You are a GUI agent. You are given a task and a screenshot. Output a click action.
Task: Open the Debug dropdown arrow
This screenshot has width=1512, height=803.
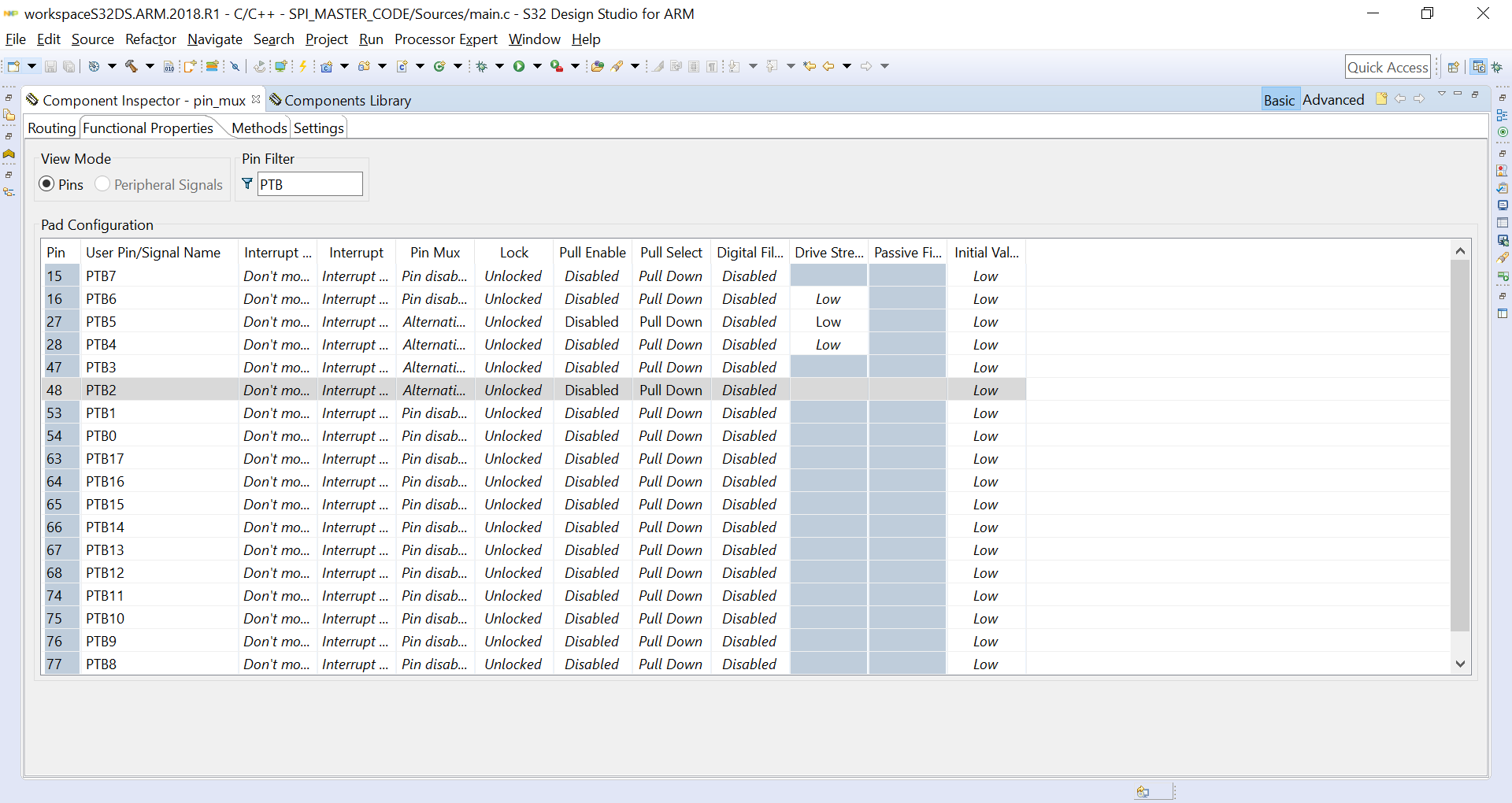[x=500, y=66]
